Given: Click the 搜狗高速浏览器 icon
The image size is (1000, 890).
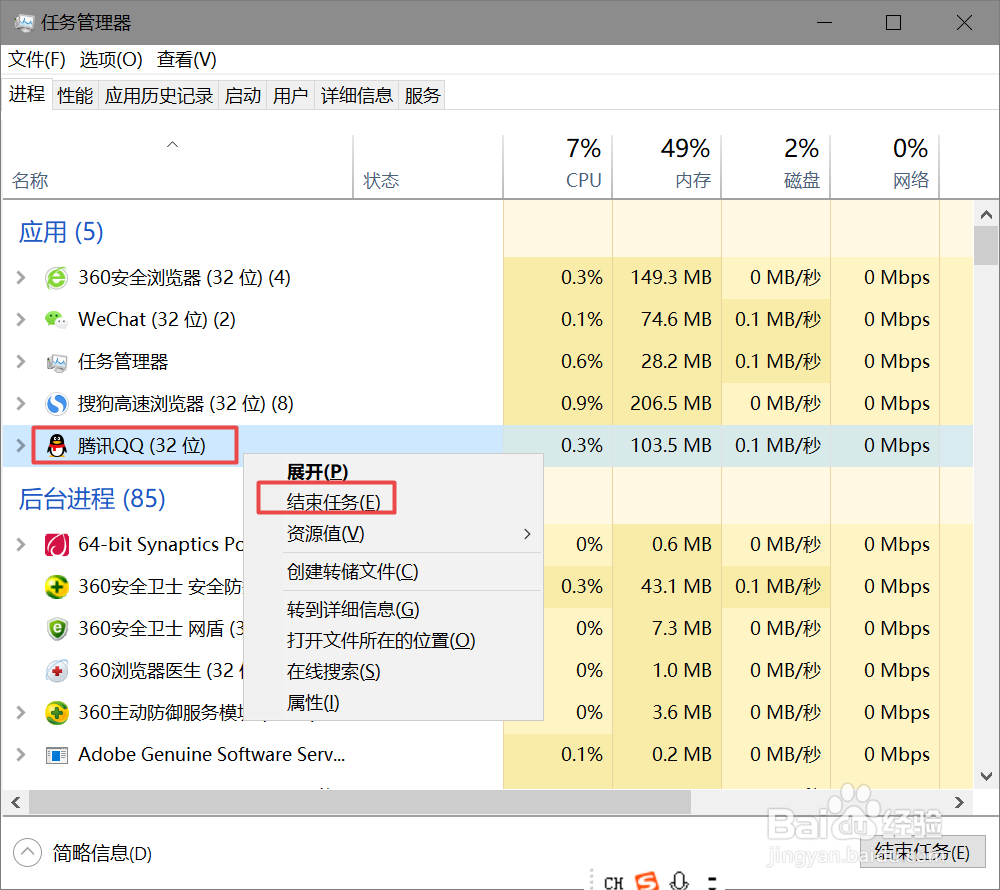Looking at the screenshot, I should 56,404.
